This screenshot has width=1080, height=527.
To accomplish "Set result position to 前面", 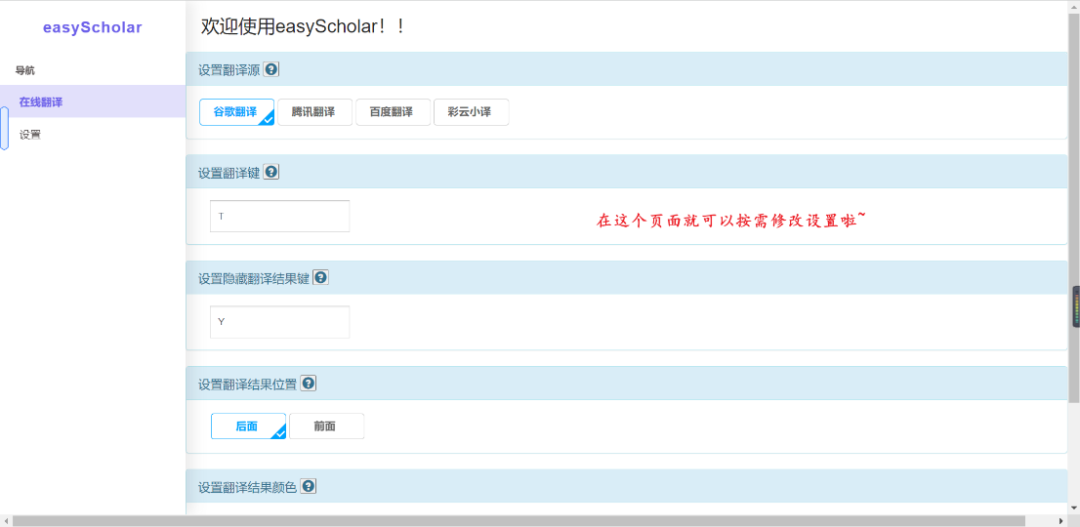I will click(x=326, y=426).
